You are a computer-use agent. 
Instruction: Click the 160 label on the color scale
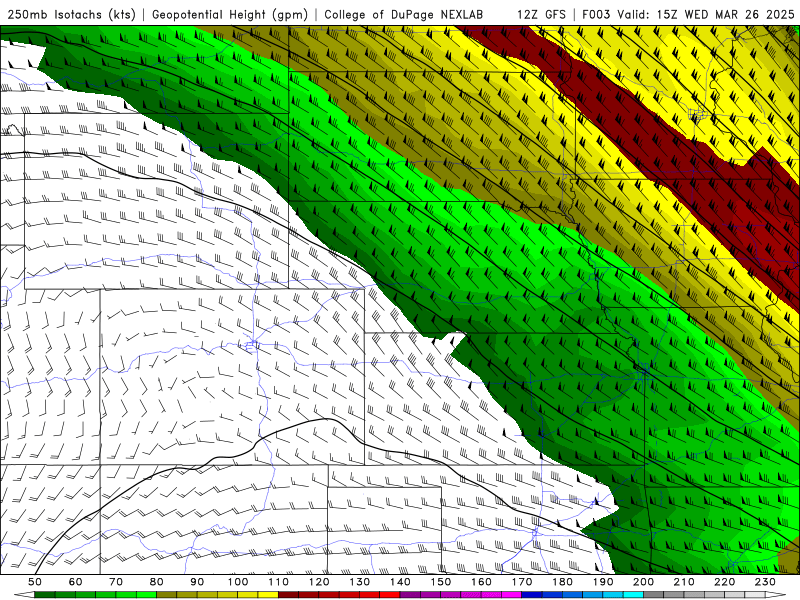coord(481,582)
